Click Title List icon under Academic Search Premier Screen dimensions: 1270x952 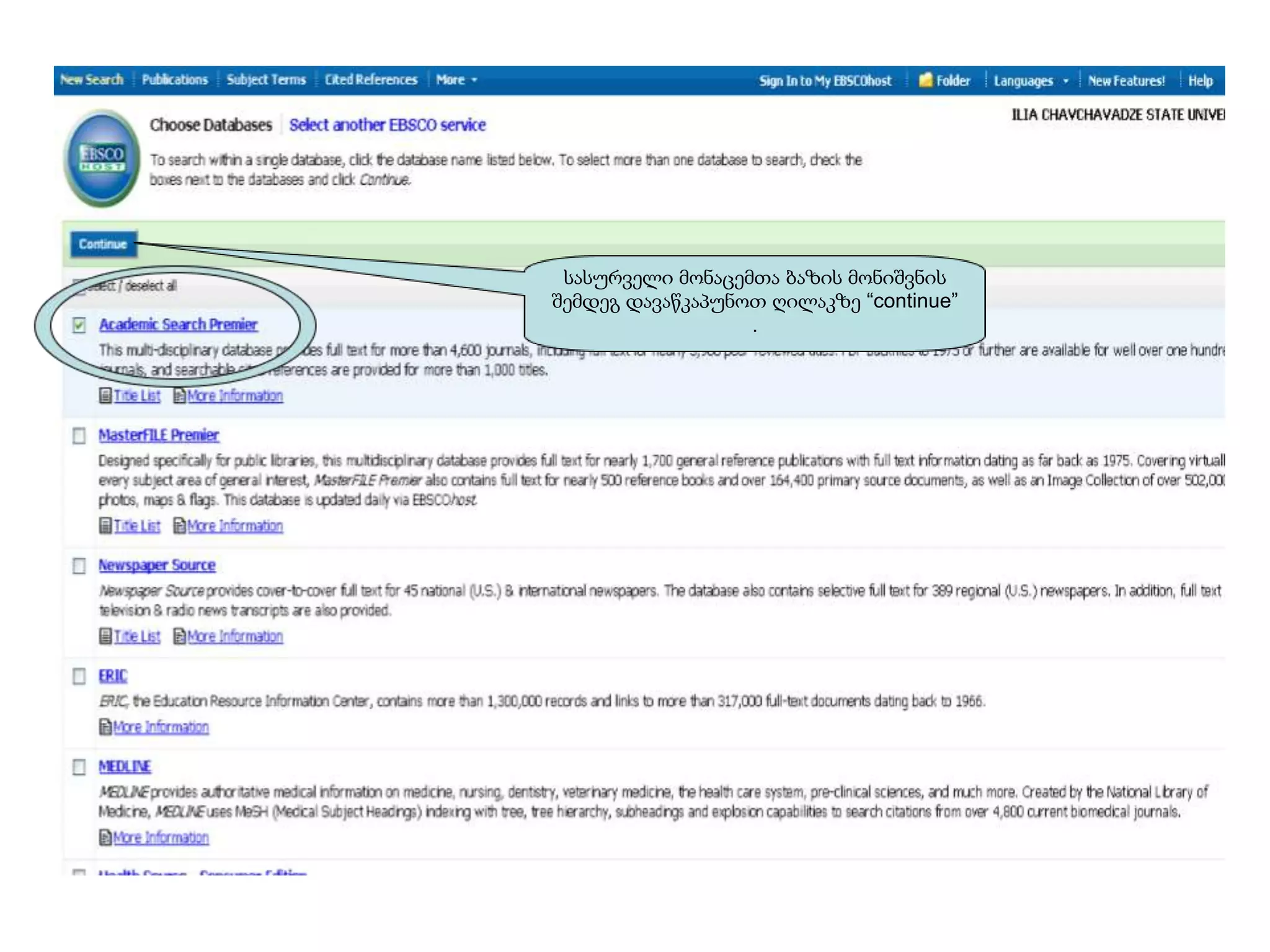[x=105, y=395]
